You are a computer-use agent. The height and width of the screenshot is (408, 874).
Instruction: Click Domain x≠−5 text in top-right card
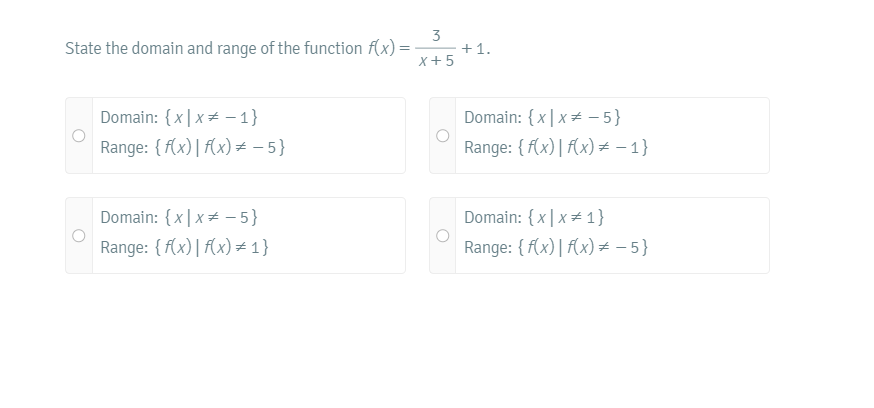pos(542,117)
